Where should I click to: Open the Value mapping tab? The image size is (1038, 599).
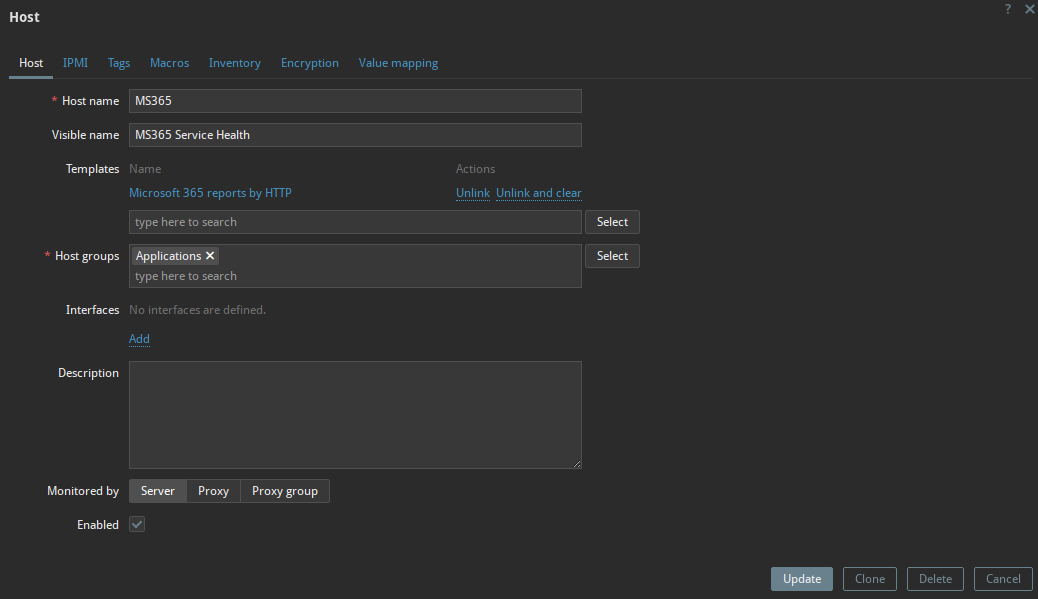(x=398, y=63)
